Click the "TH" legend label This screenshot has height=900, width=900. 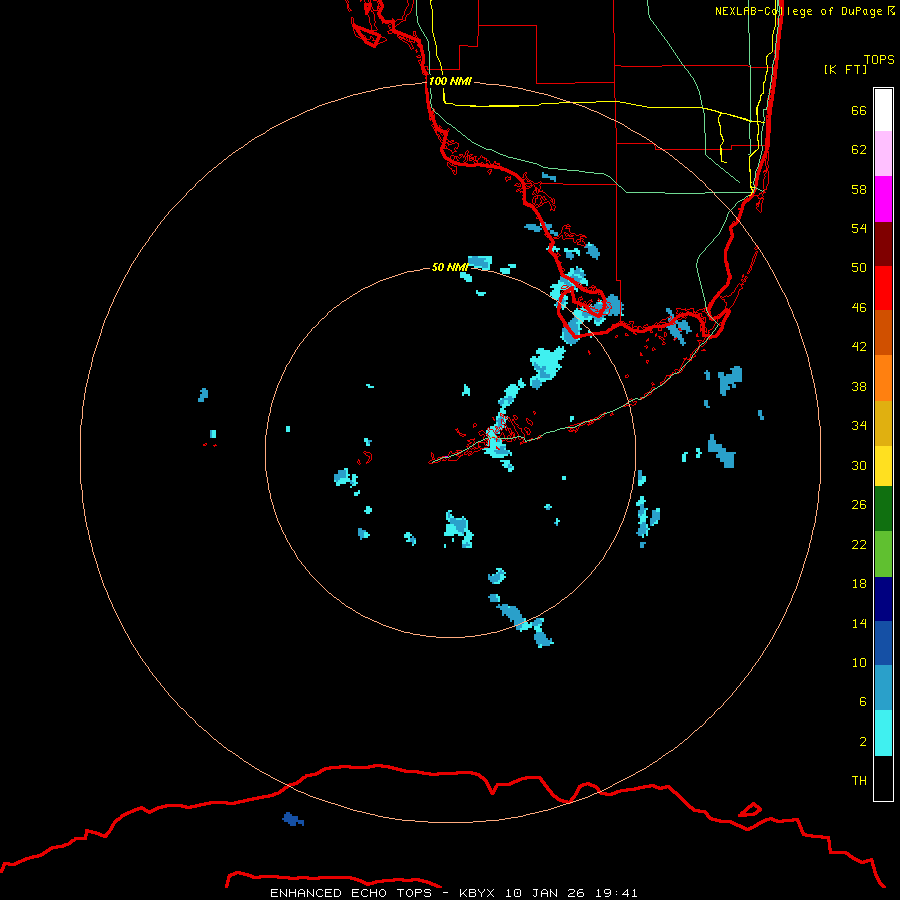coord(859,781)
